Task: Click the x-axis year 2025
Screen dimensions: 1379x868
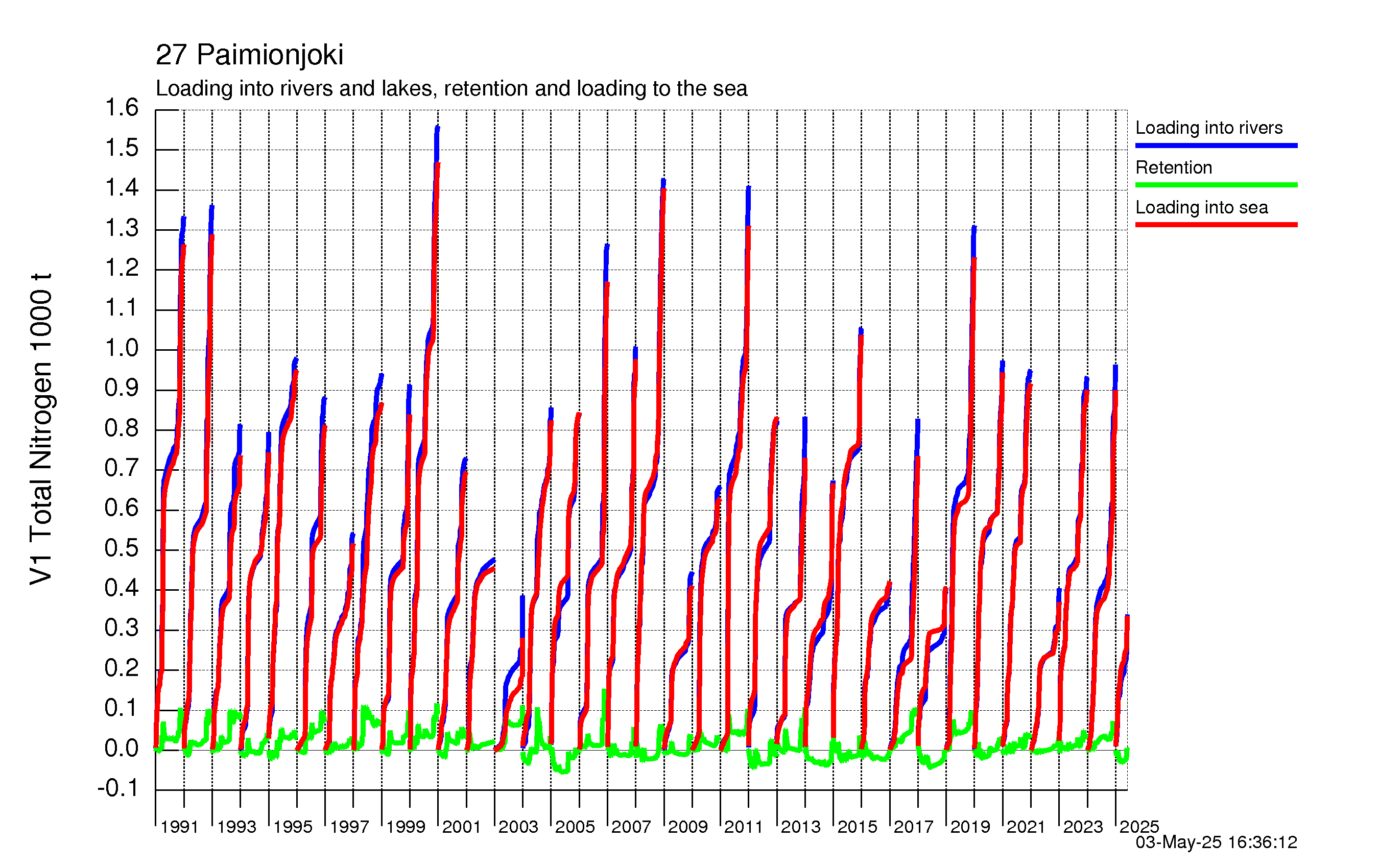Action: coord(1139,827)
